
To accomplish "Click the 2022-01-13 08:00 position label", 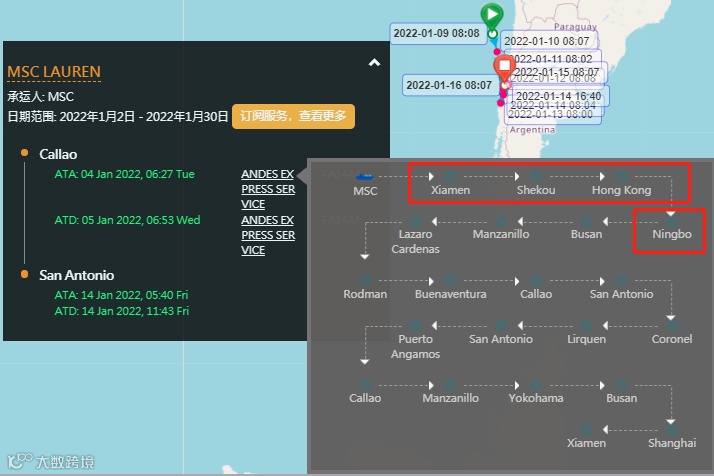I will pos(551,114).
